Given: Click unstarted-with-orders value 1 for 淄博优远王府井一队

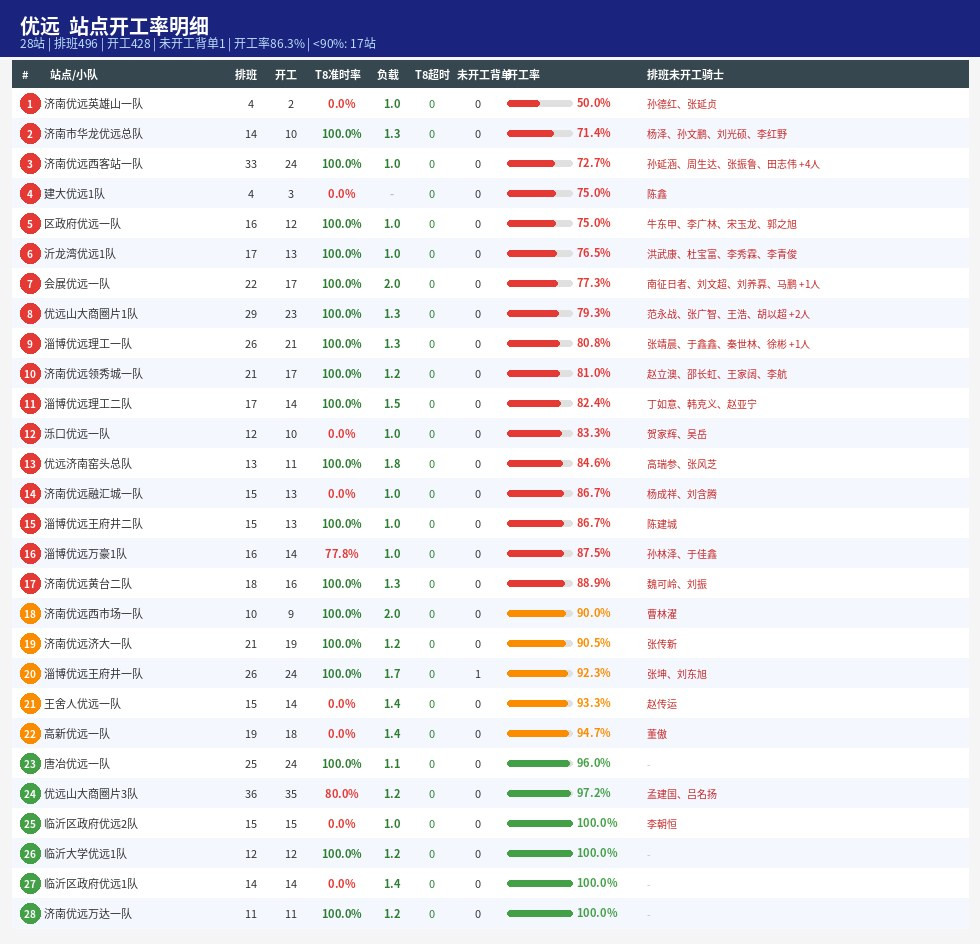Looking at the screenshot, I should (478, 674).
